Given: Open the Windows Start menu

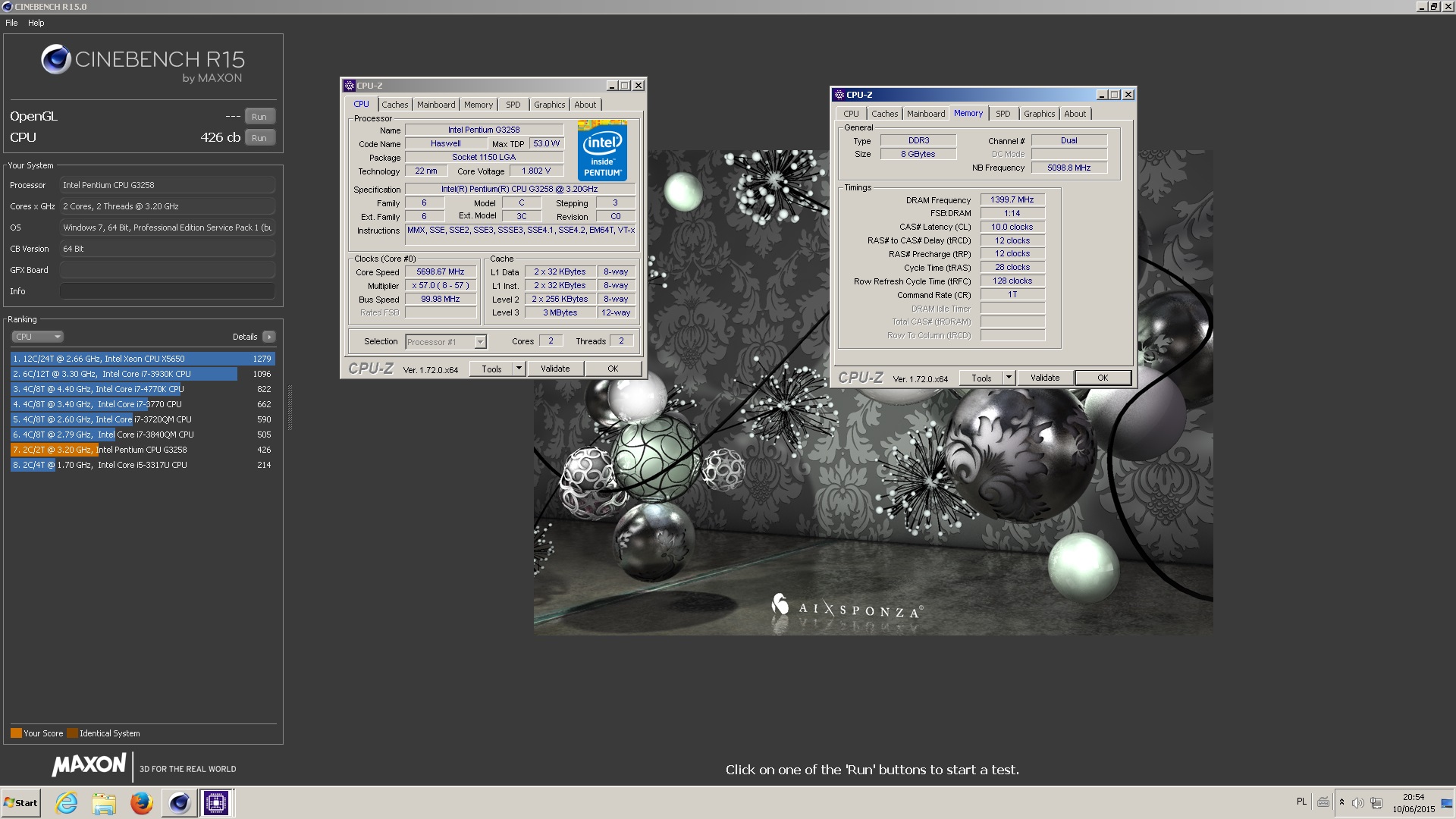Looking at the screenshot, I should (20, 802).
